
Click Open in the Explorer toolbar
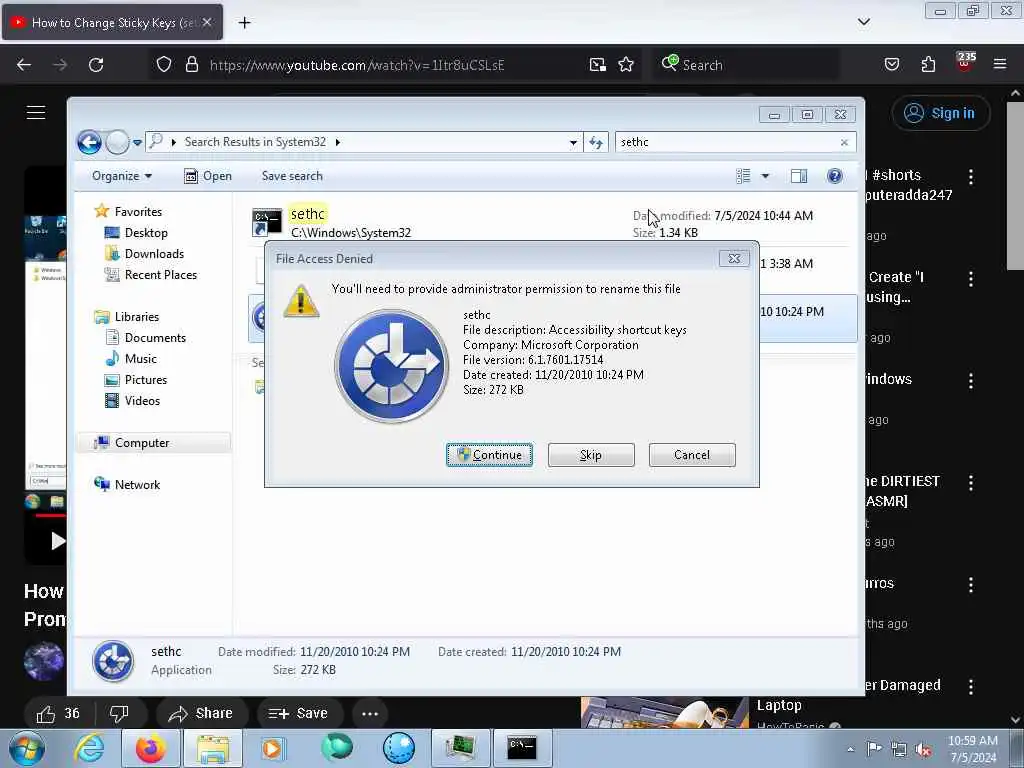click(x=208, y=176)
